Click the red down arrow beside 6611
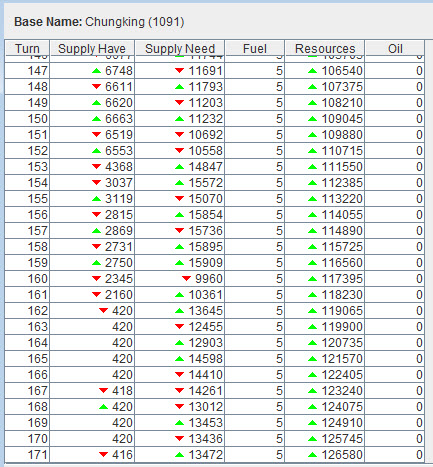This screenshot has width=433, height=467. click(x=96, y=87)
